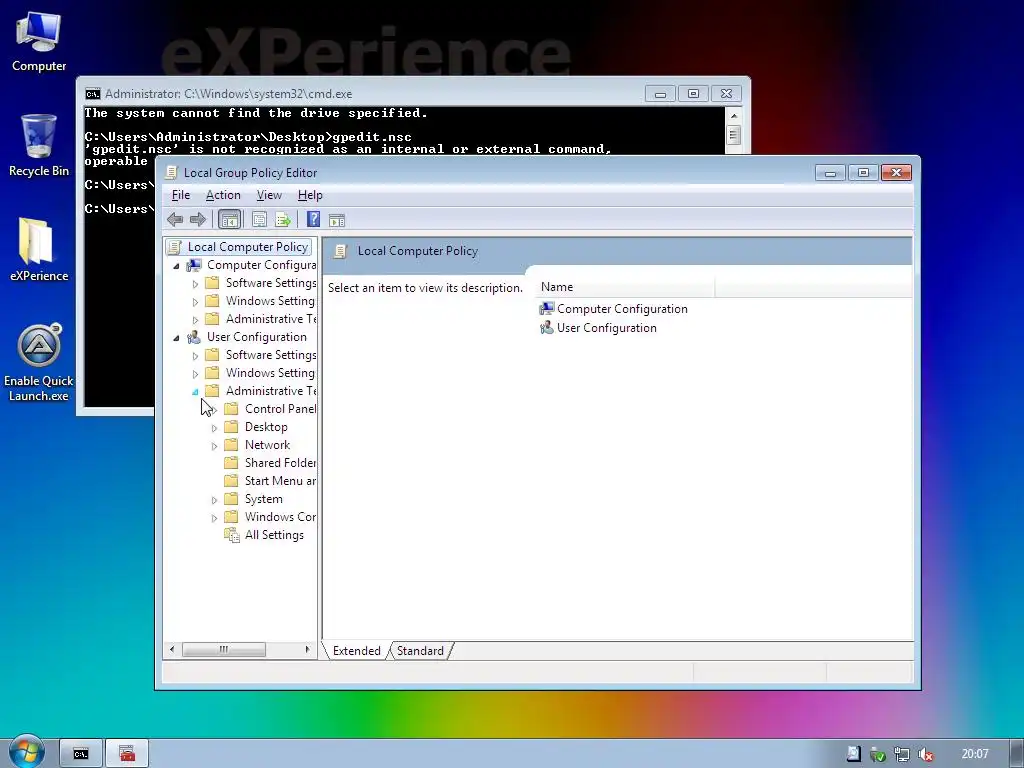Click the Back arrow toolbar icon

click(175, 220)
